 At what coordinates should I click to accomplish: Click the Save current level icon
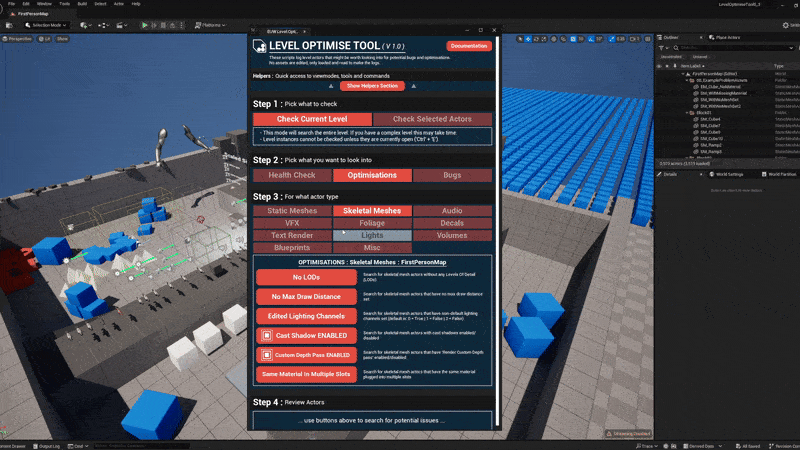9,25
